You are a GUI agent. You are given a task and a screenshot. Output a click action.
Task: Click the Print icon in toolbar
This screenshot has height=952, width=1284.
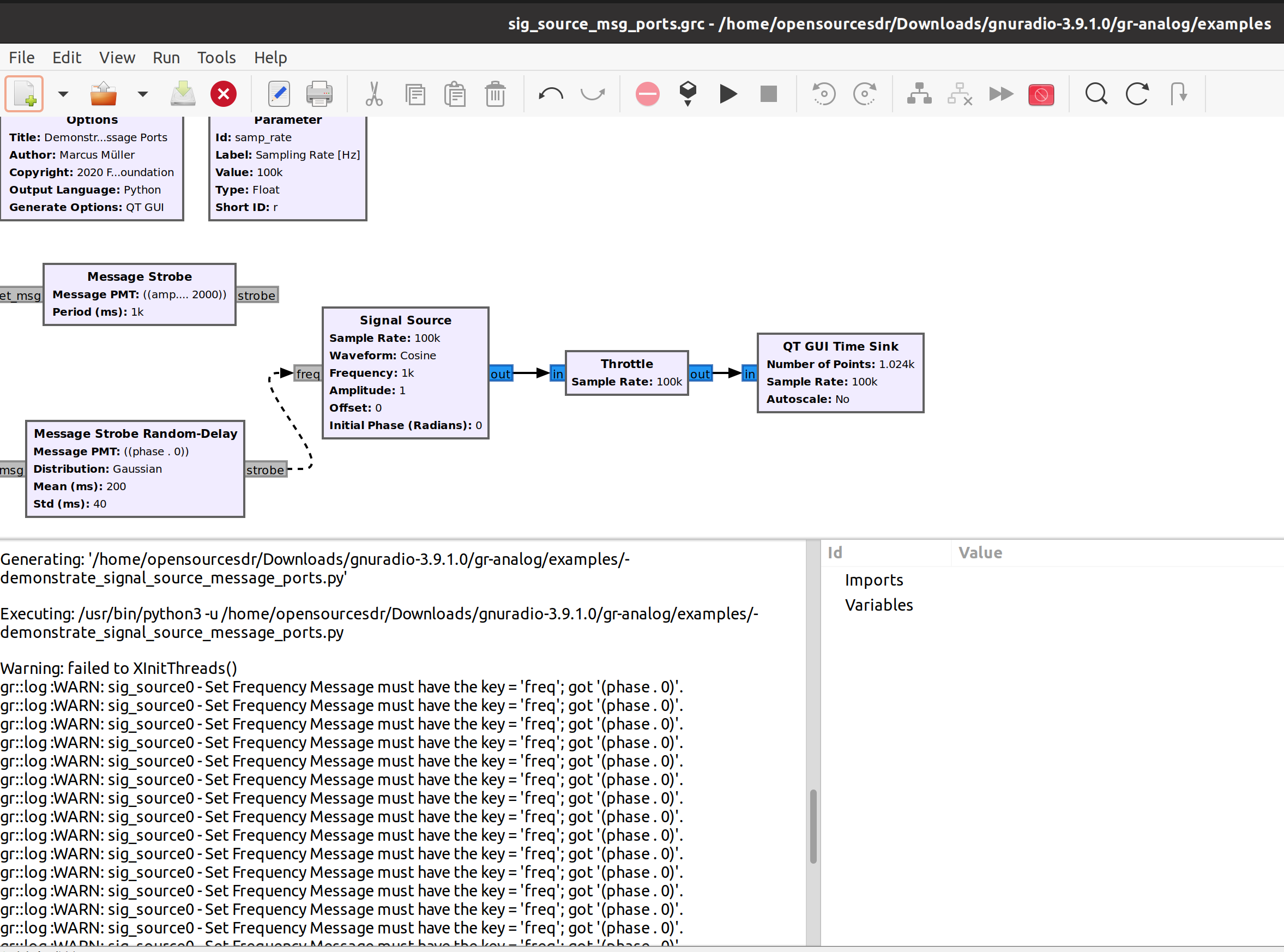tap(319, 94)
